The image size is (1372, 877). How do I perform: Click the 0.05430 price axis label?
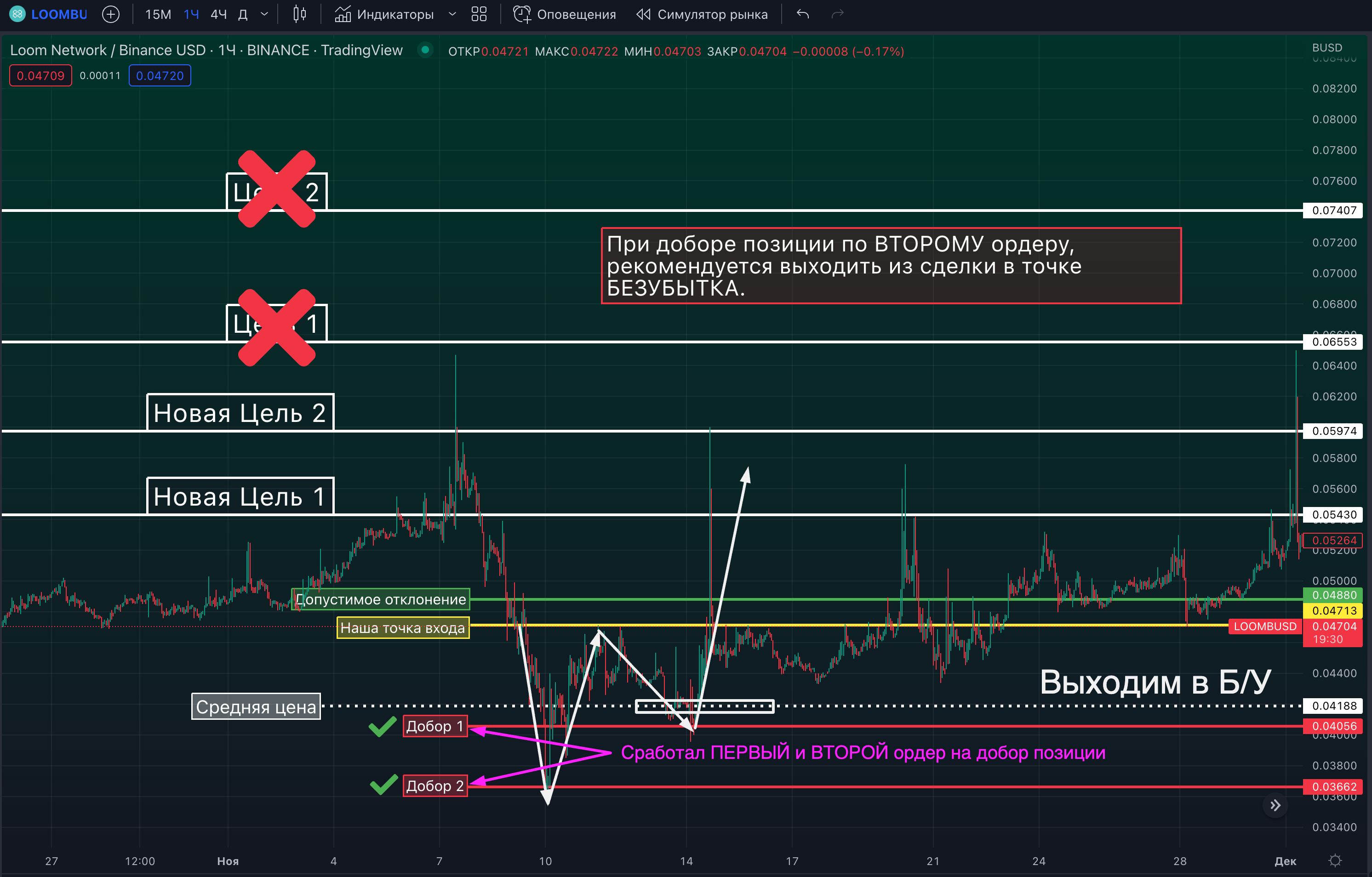(1333, 514)
